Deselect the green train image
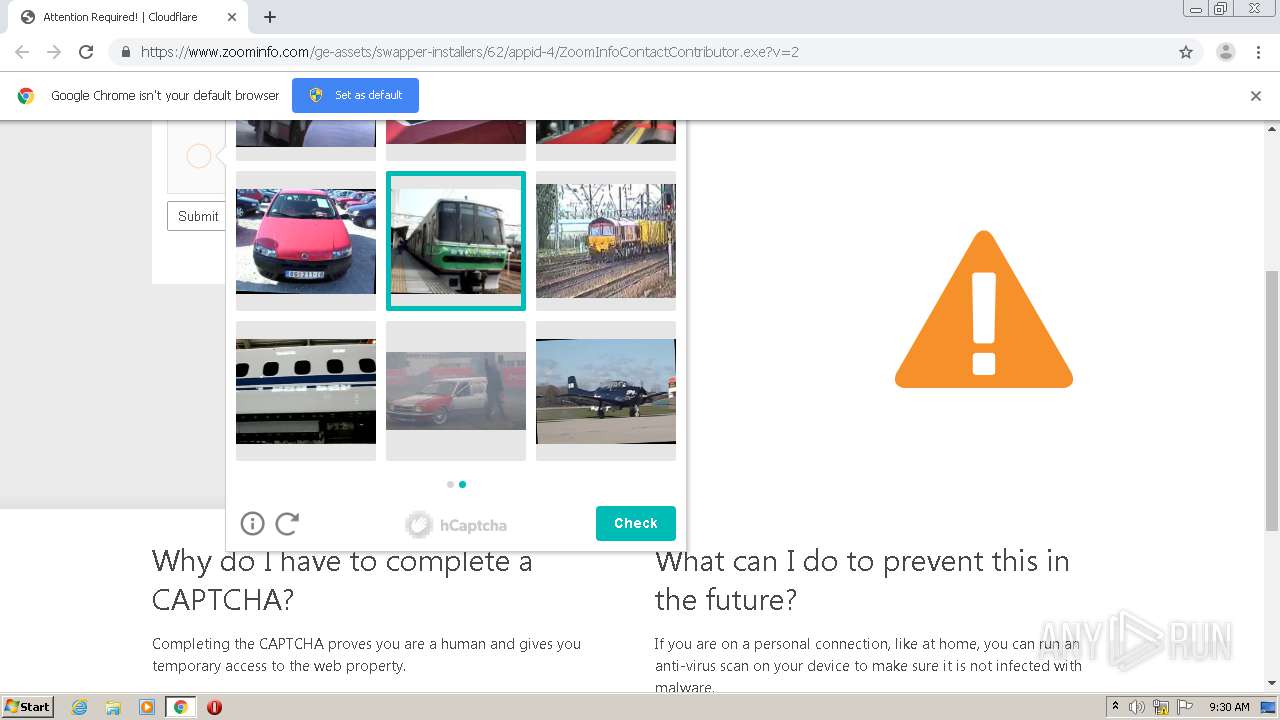The image size is (1280, 720). point(456,241)
